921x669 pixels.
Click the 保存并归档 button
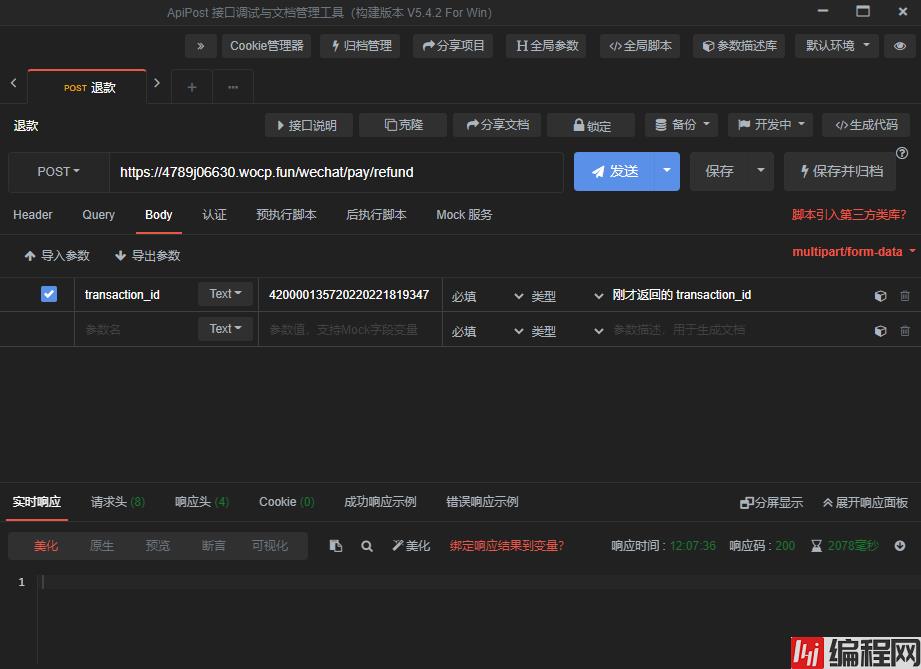coord(839,172)
